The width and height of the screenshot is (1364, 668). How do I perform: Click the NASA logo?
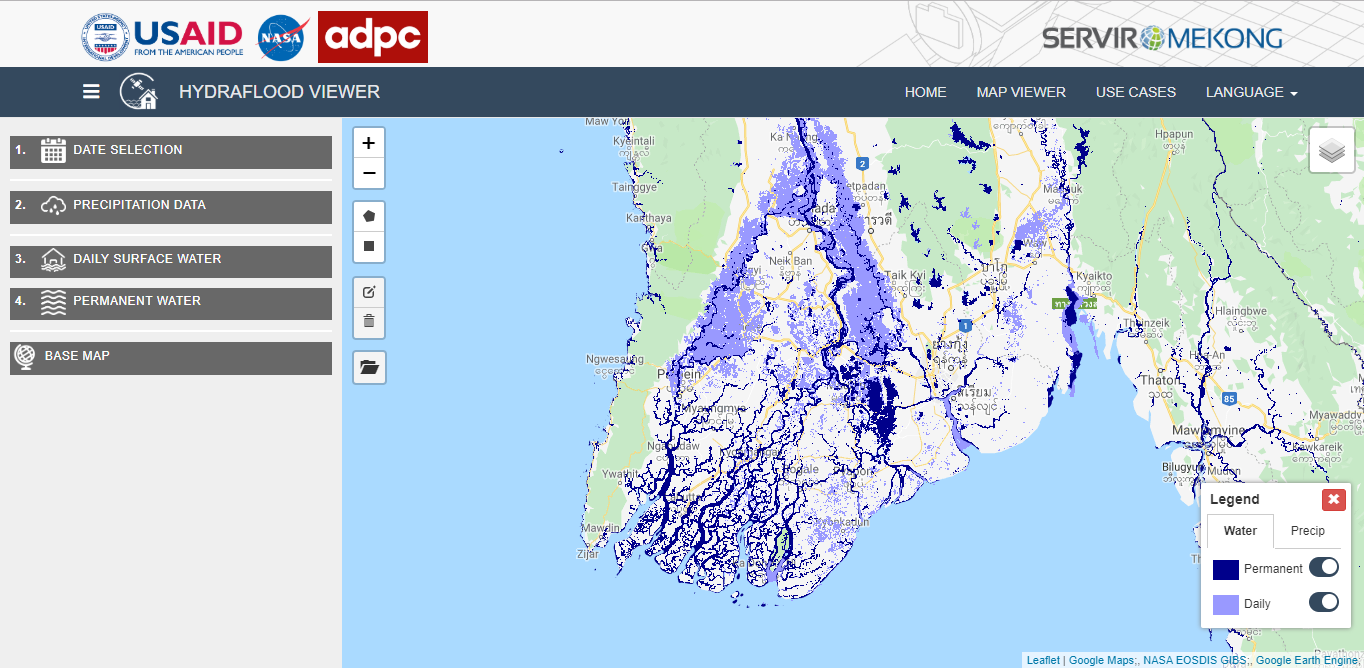(283, 38)
